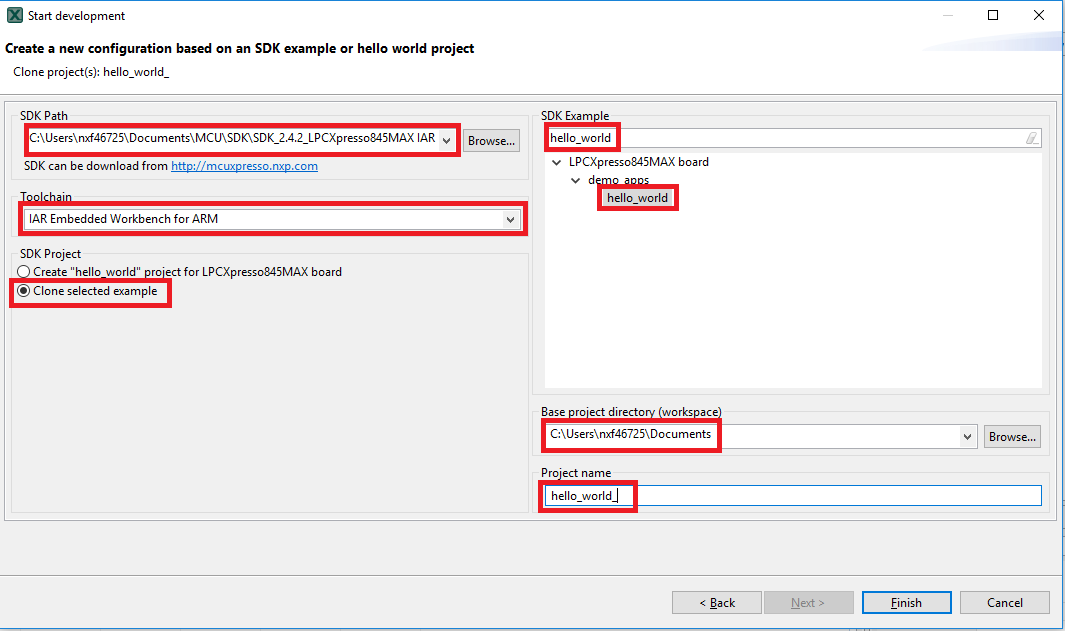Expand the Base project directory dropdown arrow

[967, 436]
